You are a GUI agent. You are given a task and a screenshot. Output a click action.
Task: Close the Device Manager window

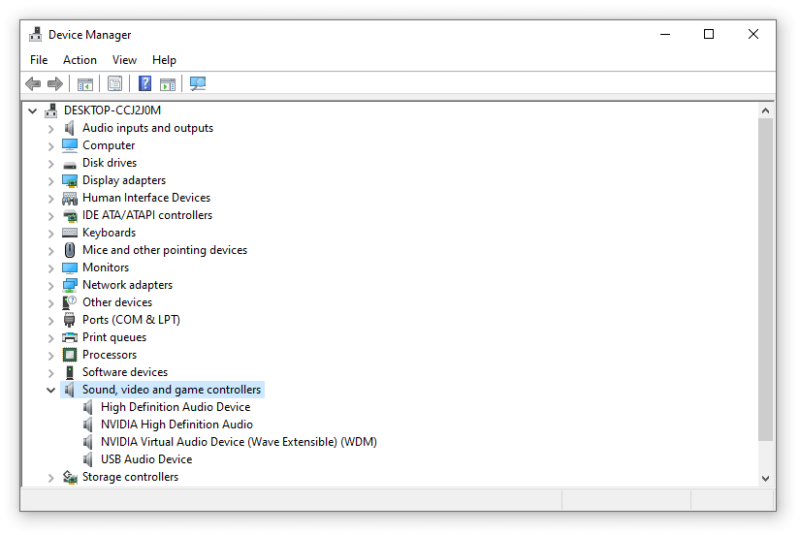click(x=753, y=34)
